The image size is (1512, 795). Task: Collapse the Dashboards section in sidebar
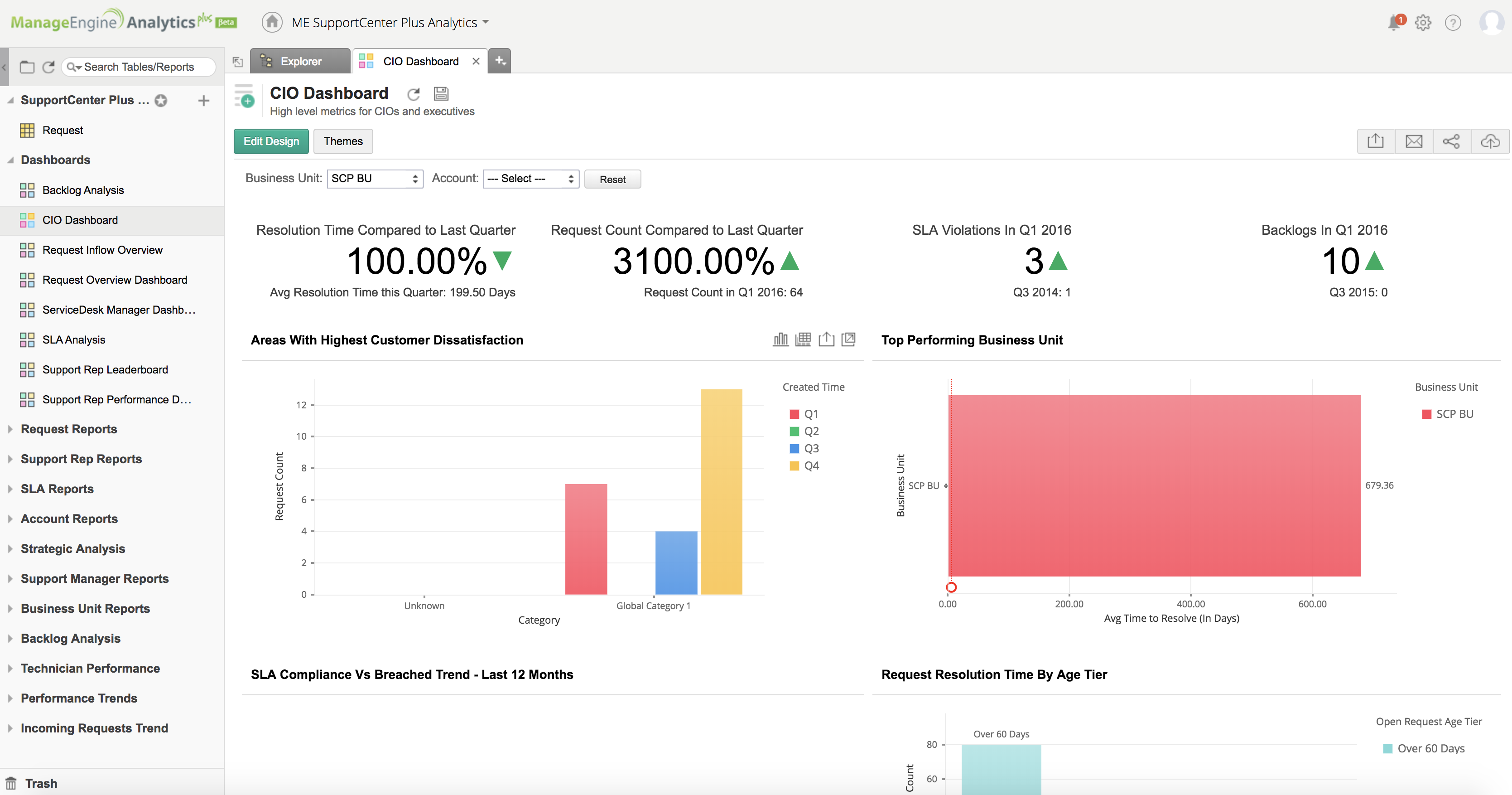click(x=10, y=160)
